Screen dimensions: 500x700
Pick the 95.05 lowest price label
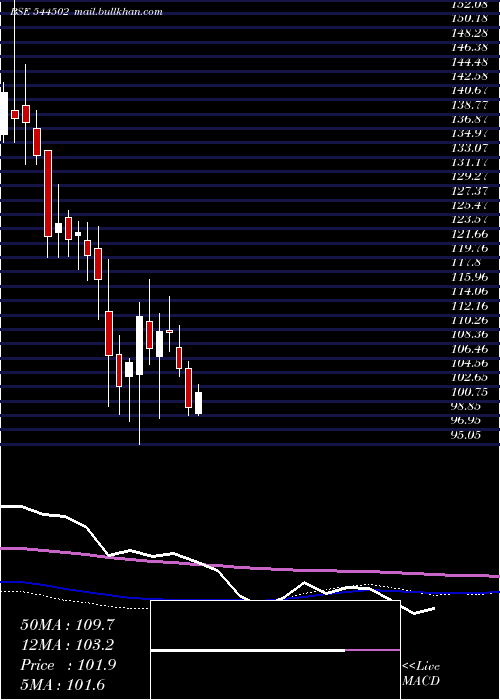(466, 434)
